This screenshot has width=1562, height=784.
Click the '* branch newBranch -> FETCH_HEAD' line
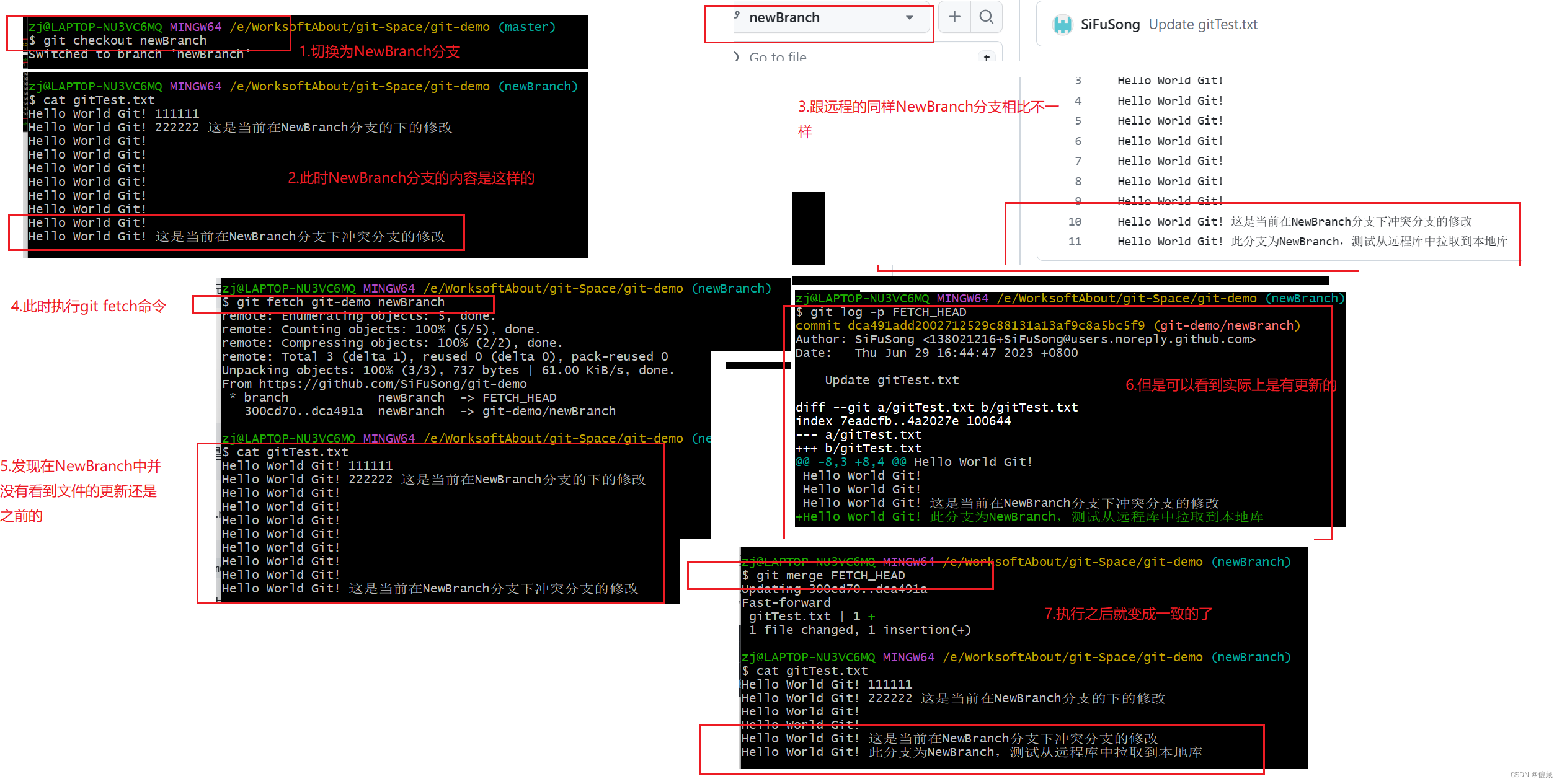point(393,398)
